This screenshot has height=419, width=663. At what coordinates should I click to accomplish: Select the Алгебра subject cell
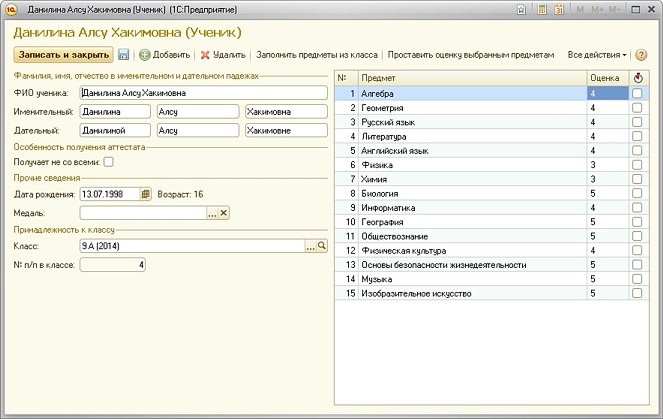coord(473,93)
